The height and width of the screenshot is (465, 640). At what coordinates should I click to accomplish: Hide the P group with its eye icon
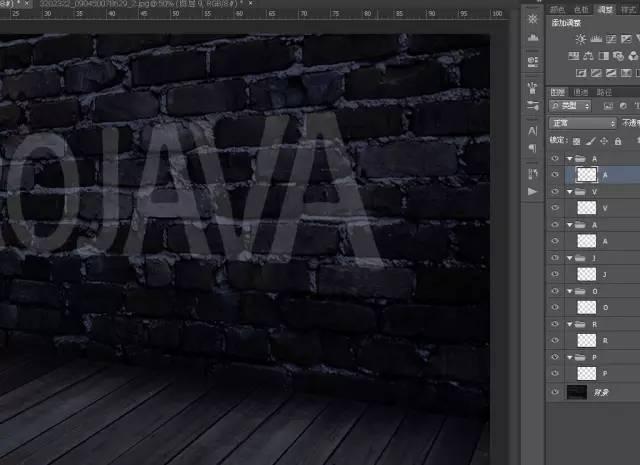pos(555,357)
